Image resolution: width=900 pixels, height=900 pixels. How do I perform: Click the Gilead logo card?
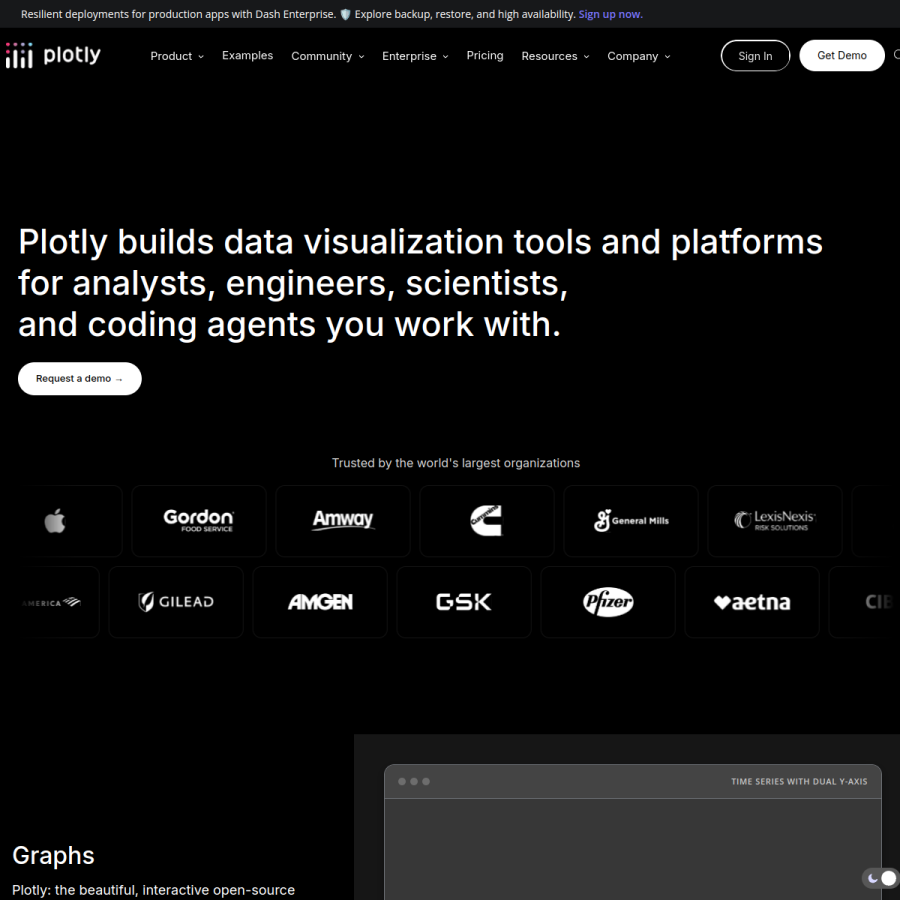pyautogui.click(x=176, y=602)
